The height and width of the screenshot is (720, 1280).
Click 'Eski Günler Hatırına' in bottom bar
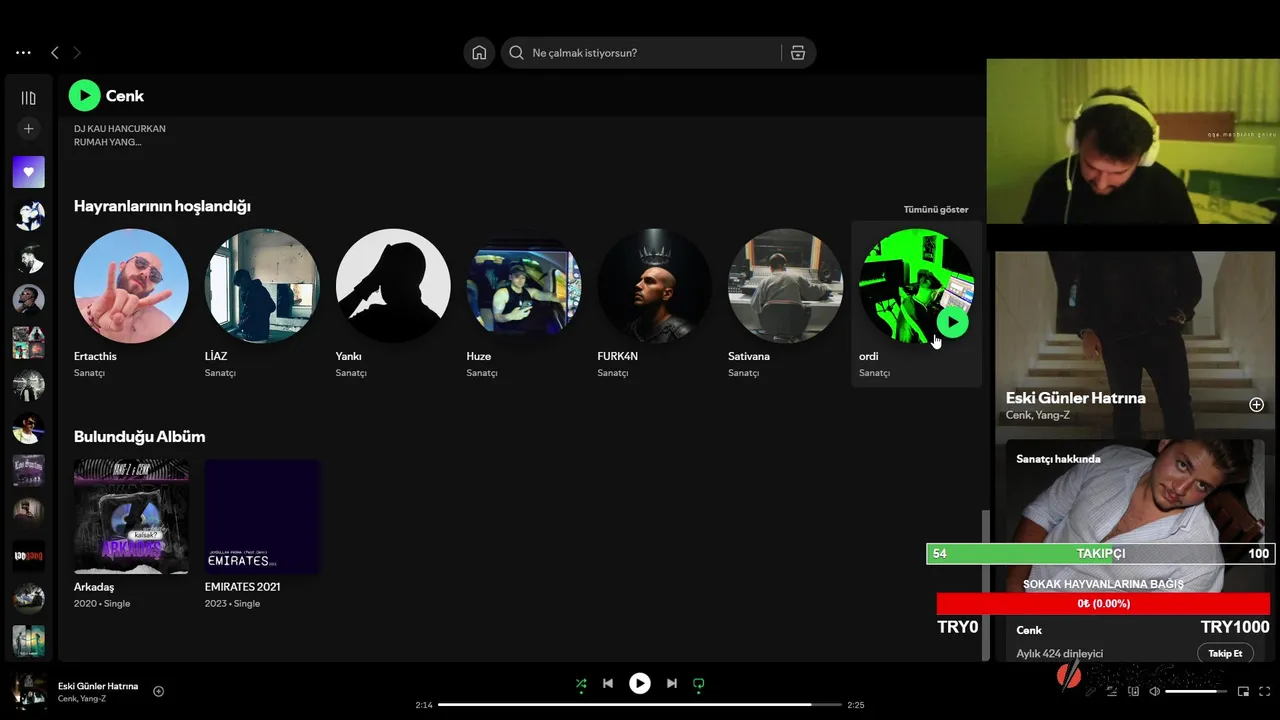(98, 686)
